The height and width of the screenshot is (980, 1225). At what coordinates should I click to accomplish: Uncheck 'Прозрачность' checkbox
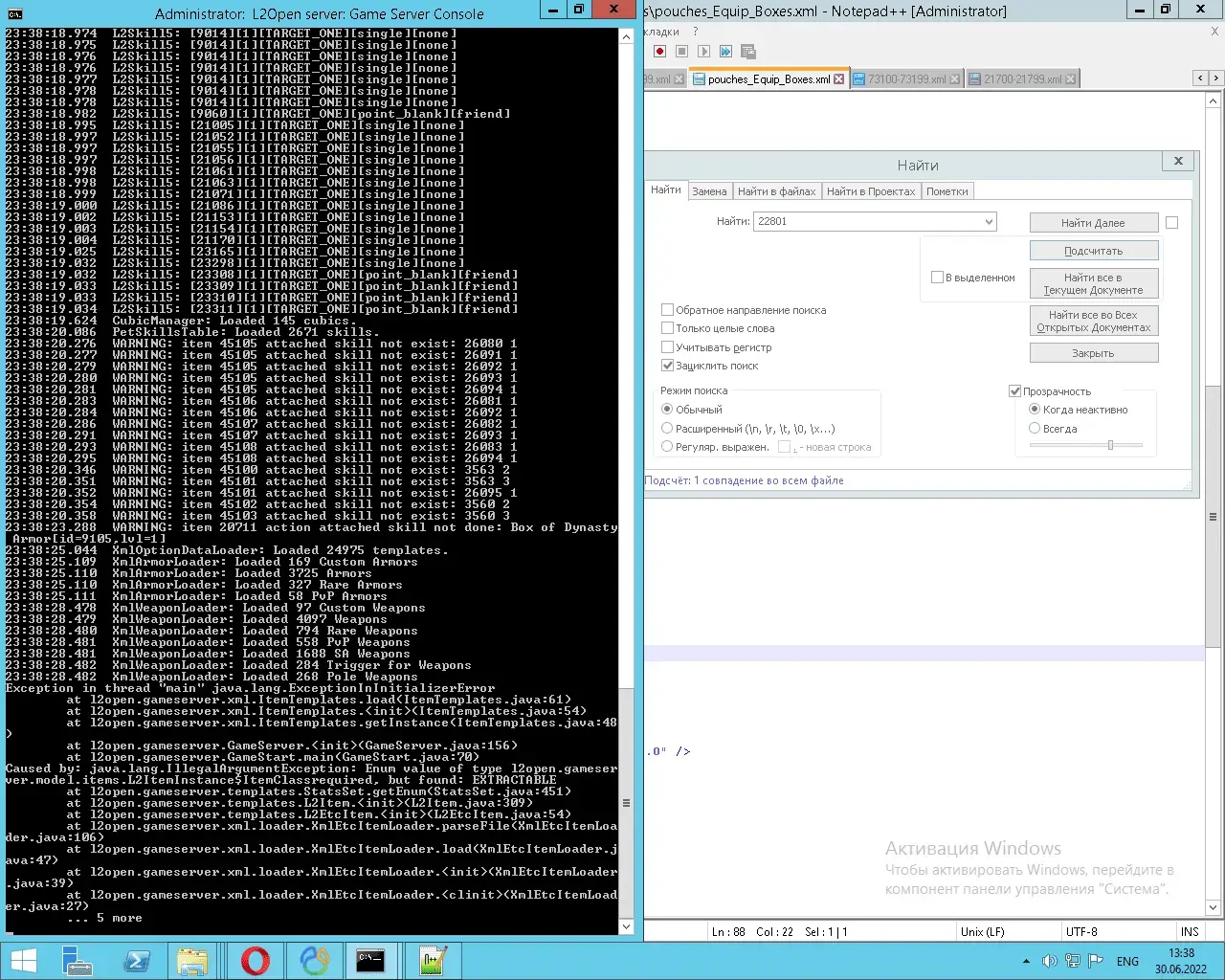pos(1015,391)
